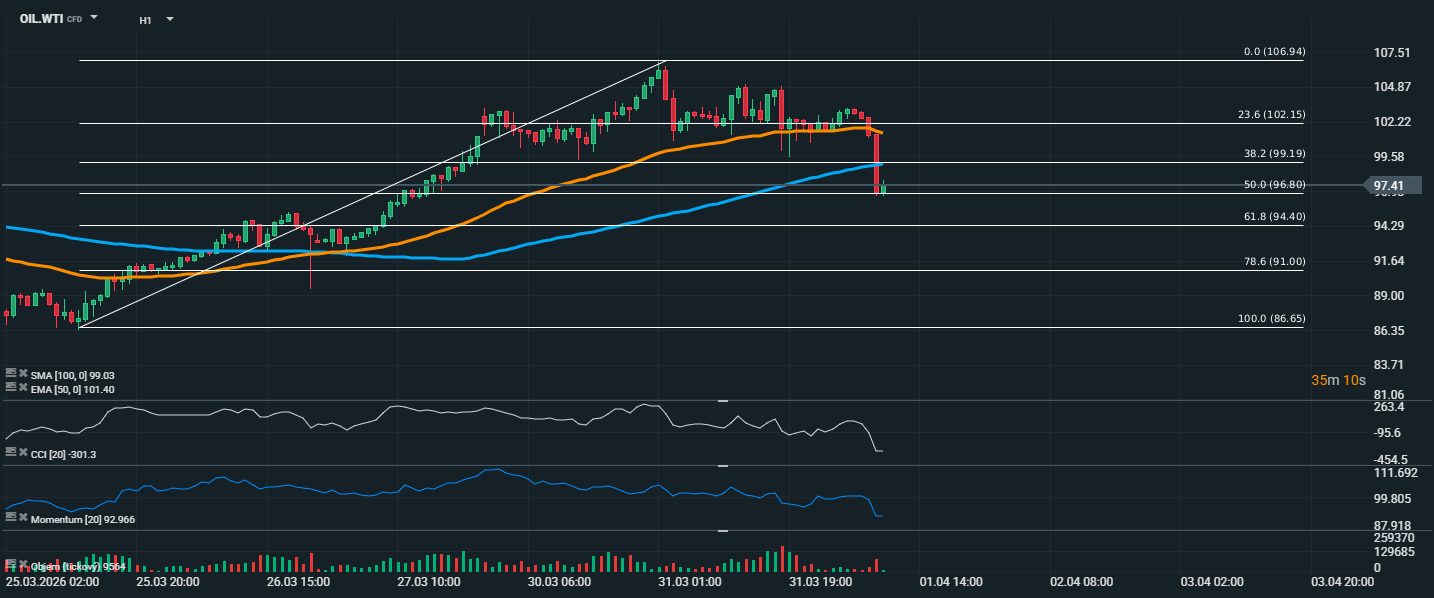Grab the resize handle above Momentum panel

click(x=723, y=466)
